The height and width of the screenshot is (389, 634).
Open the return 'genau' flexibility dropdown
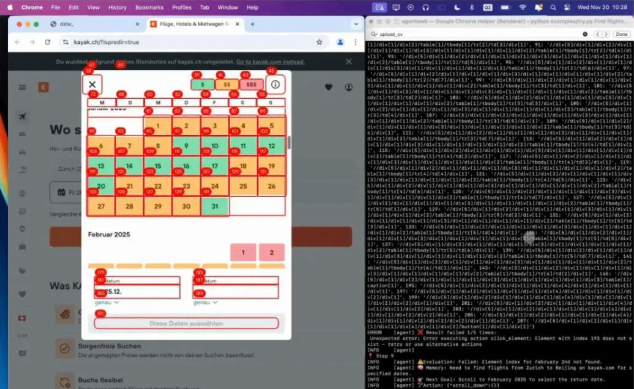tap(205, 302)
